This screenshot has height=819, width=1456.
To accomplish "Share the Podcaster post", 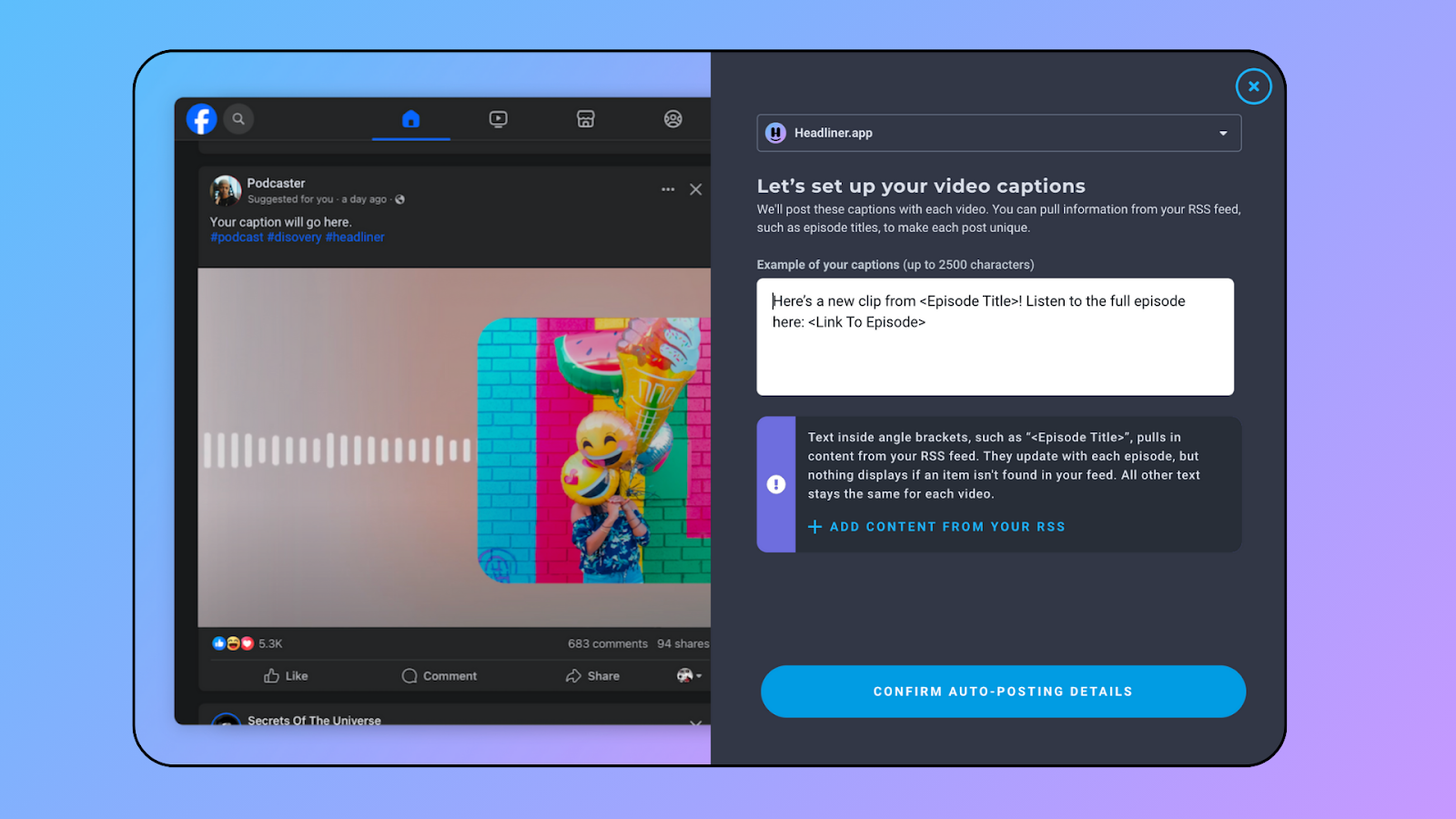I will 592,676.
